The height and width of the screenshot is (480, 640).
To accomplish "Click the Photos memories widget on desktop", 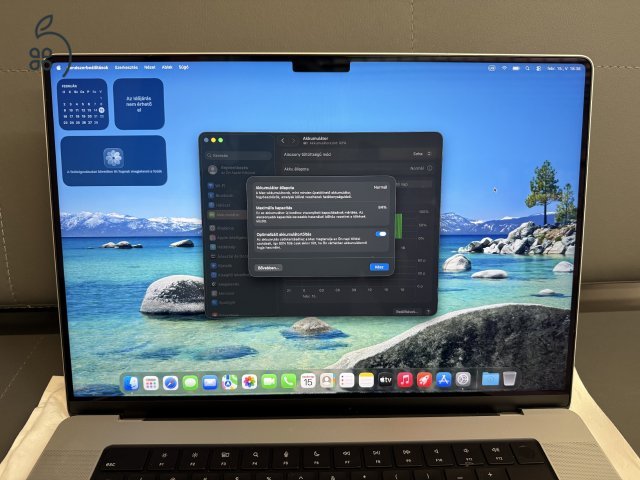I will pos(114,161).
